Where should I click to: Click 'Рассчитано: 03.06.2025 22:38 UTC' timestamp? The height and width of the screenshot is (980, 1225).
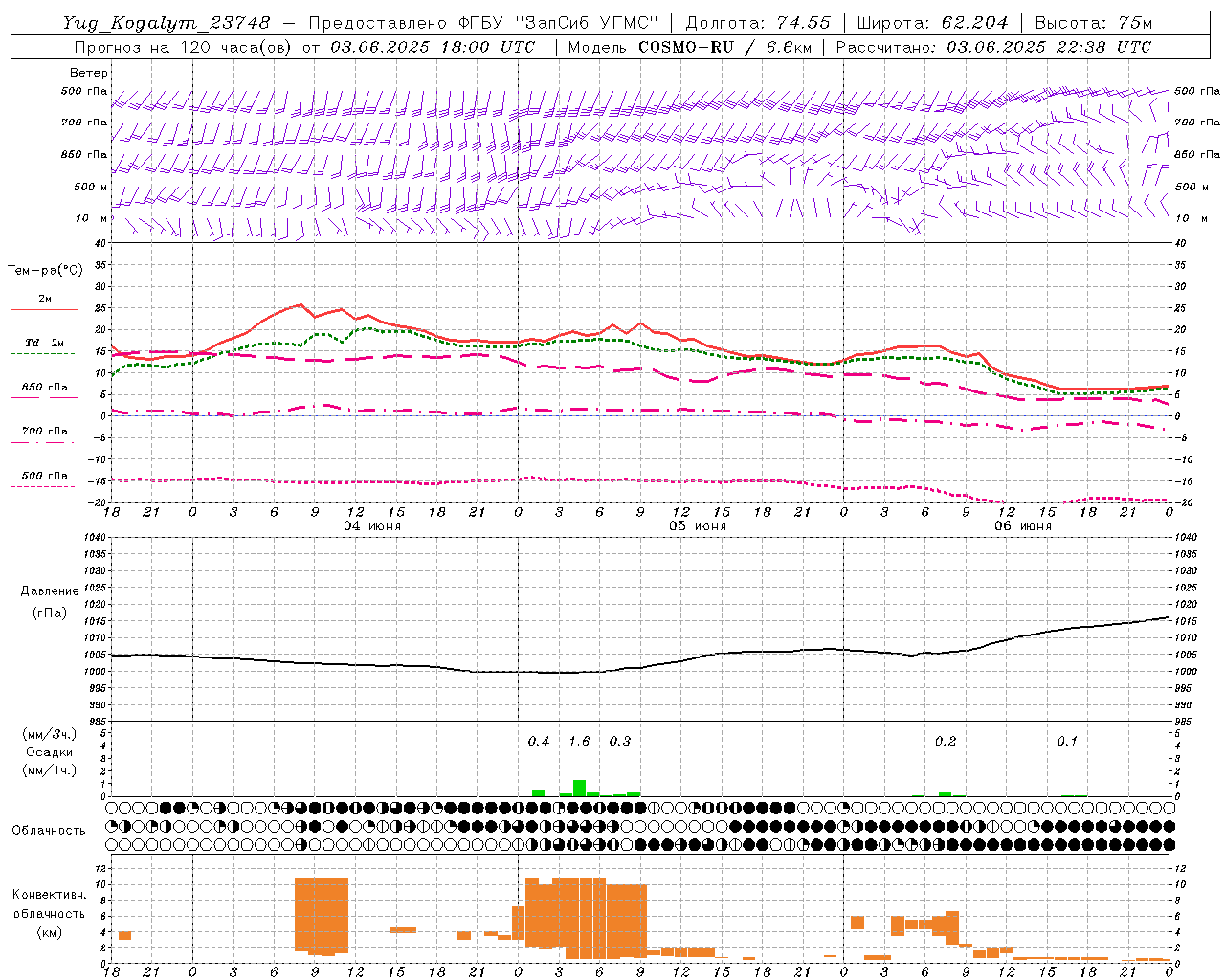pyautogui.click(x=993, y=47)
